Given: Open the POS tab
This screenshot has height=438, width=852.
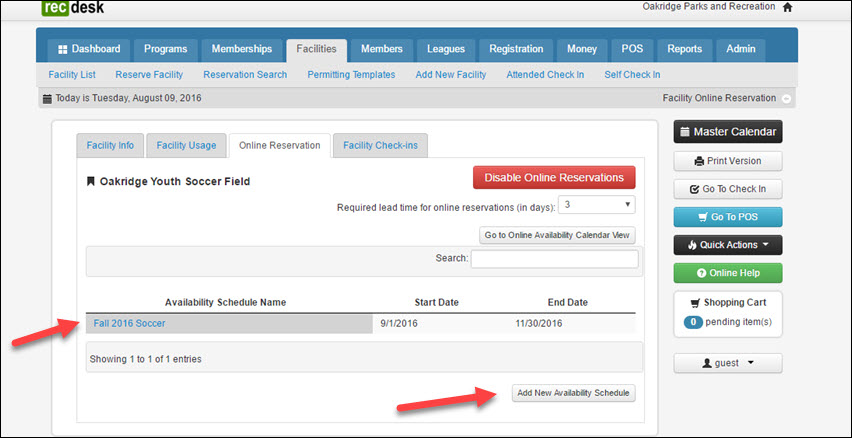Looking at the screenshot, I should [x=632, y=49].
